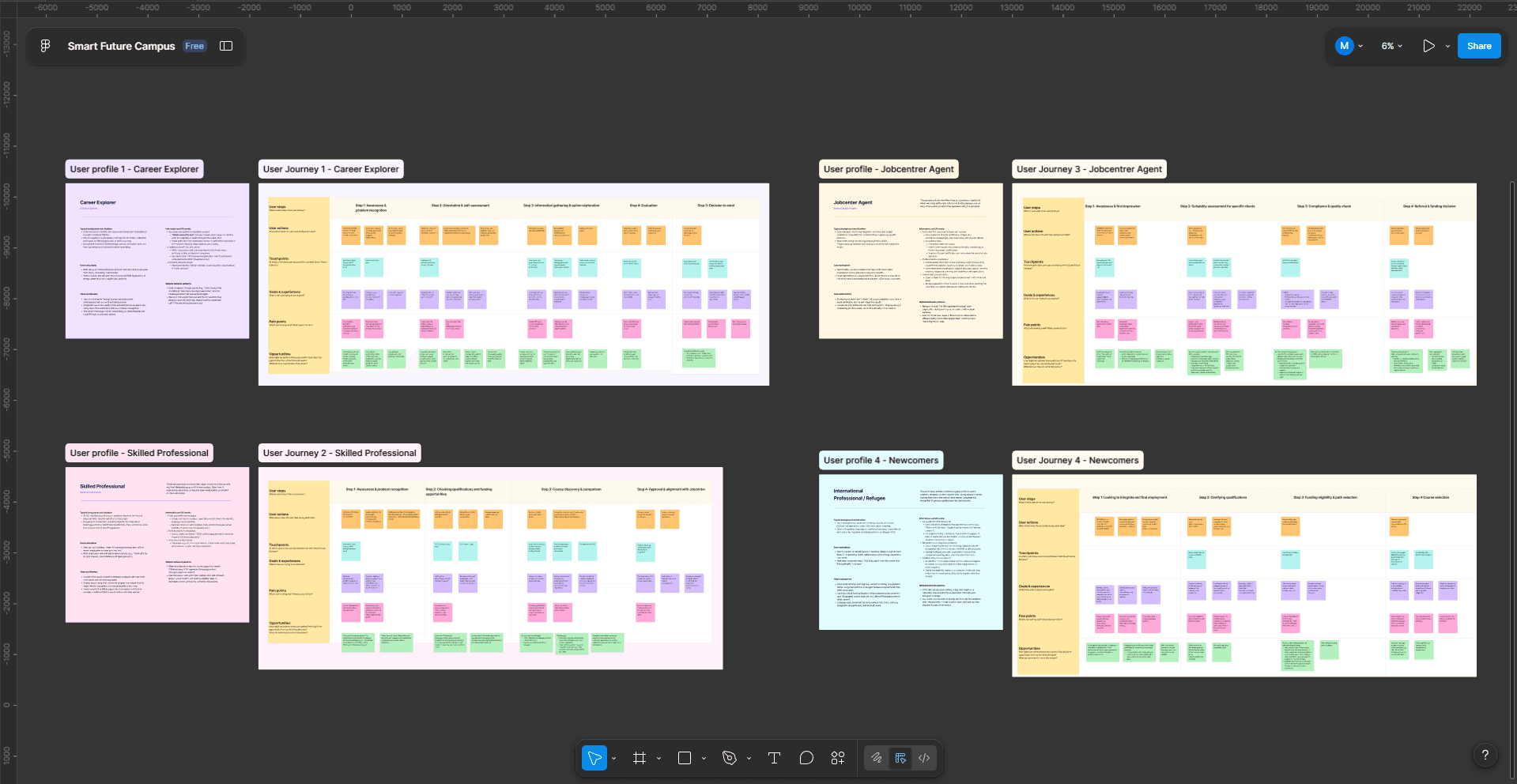Image resolution: width=1517 pixels, height=784 pixels.
Task: Select frame label User Journey 3 - Jobcentrer Agent
Action: [x=1089, y=169]
